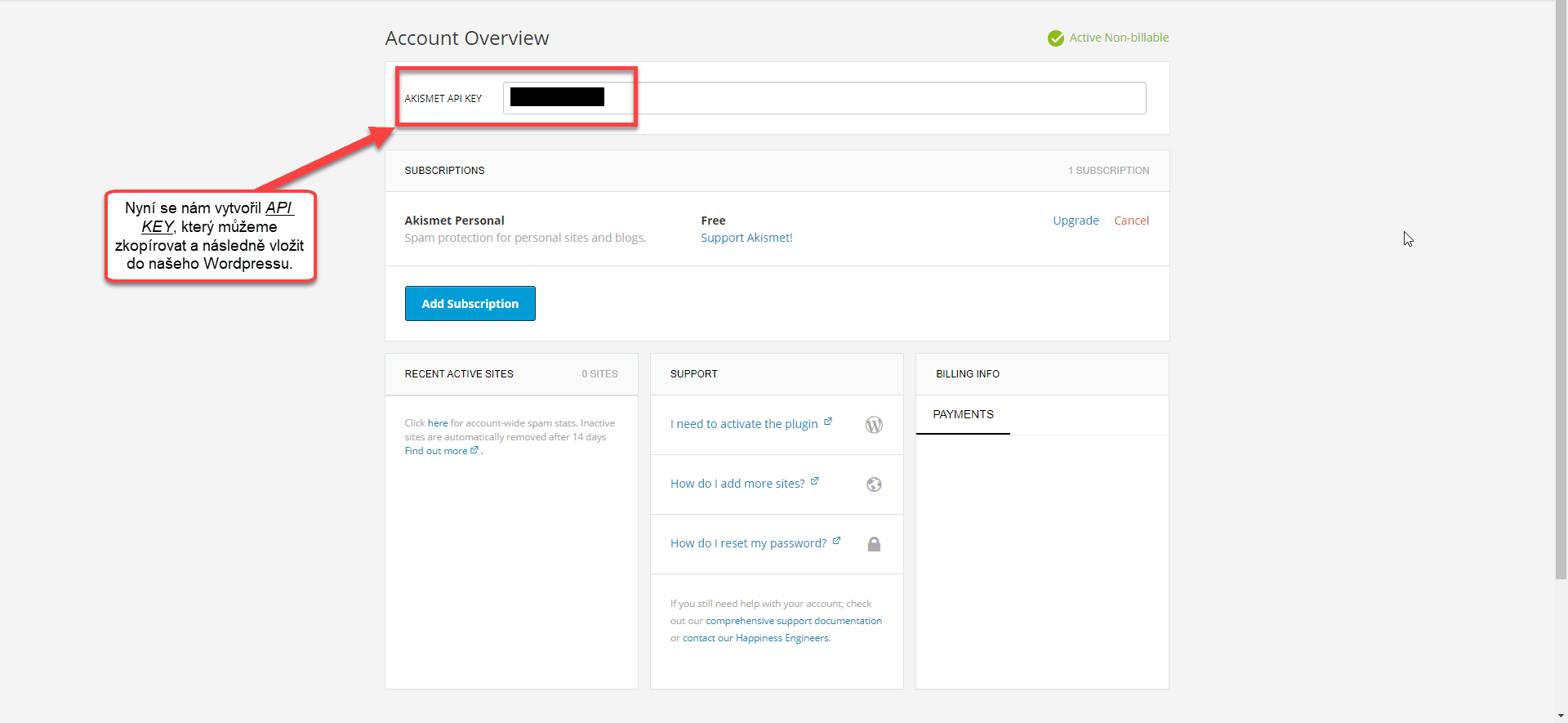Click the WordPress logo icon in Support
Image resolution: width=1568 pixels, height=723 pixels.
coord(874,425)
